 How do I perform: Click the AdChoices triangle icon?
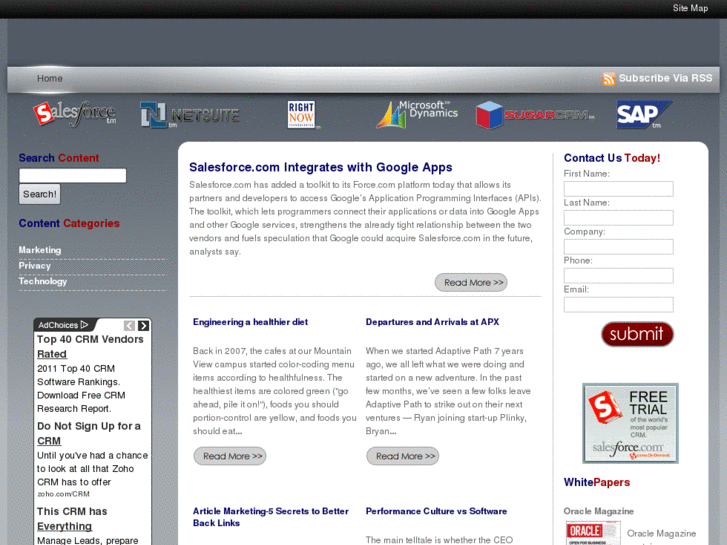point(84,325)
